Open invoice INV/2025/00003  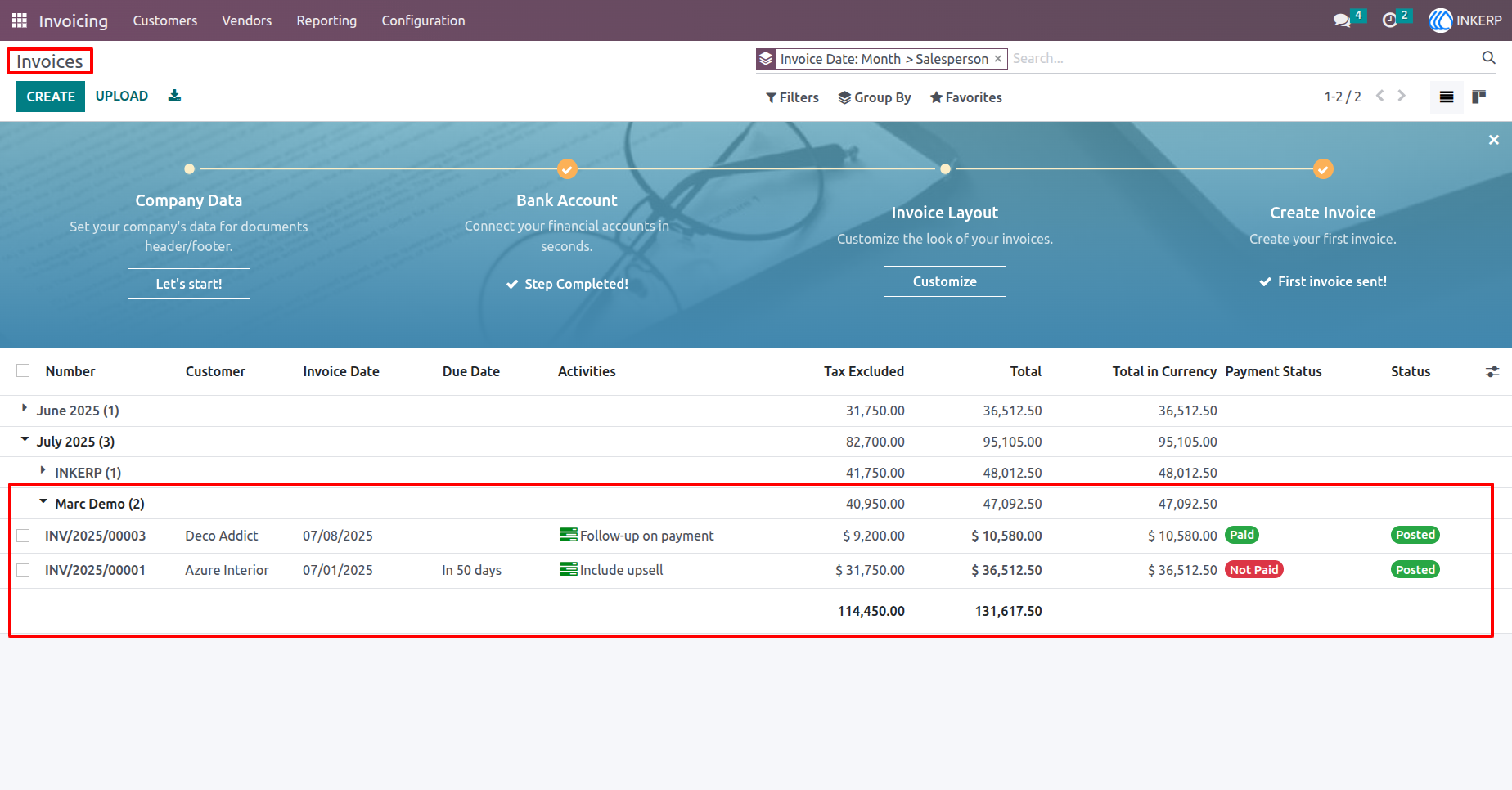(x=95, y=536)
